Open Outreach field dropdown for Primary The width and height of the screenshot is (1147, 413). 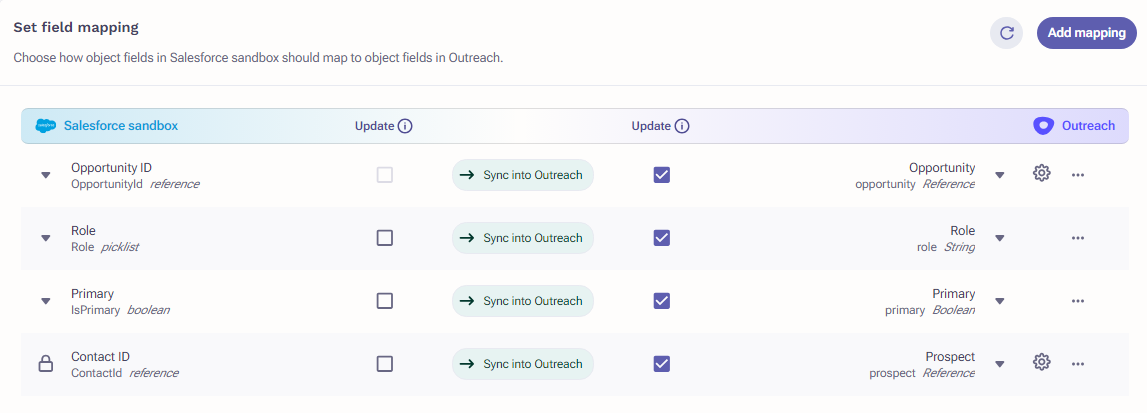(x=1000, y=301)
